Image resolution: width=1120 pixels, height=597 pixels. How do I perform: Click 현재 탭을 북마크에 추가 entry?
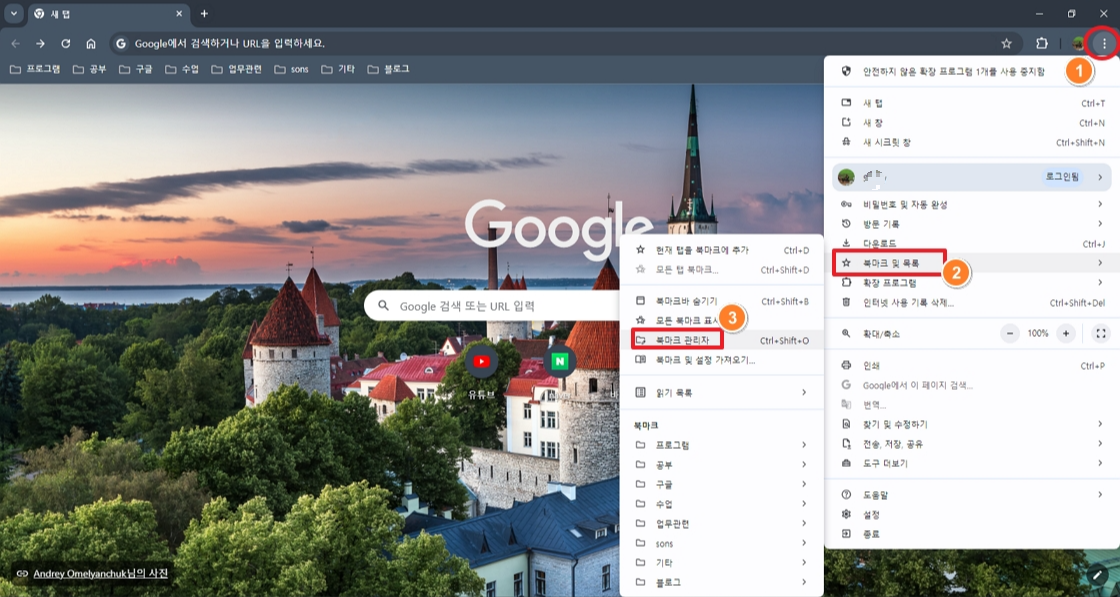(x=721, y=250)
